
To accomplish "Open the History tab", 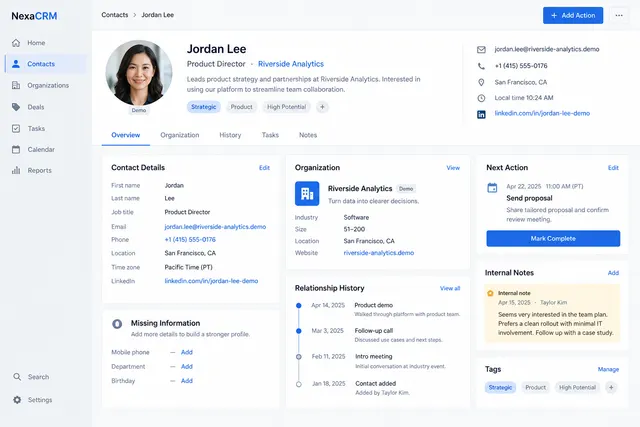I will tap(230, 135).
